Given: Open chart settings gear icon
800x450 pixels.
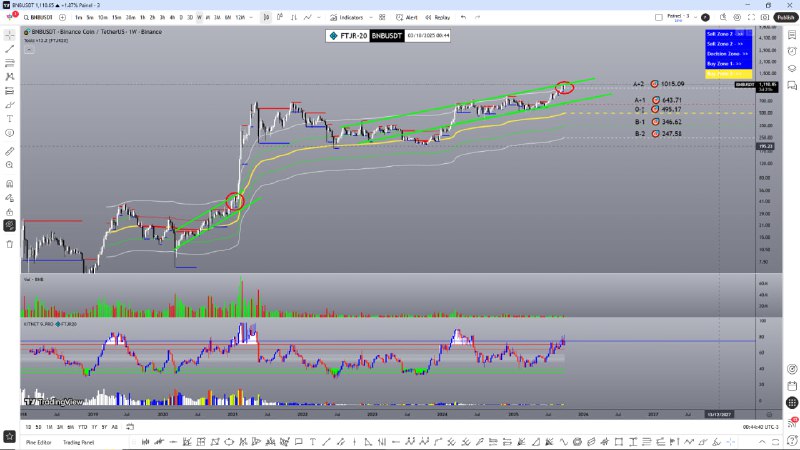Looking at the screenshot, I should (738, 17).
